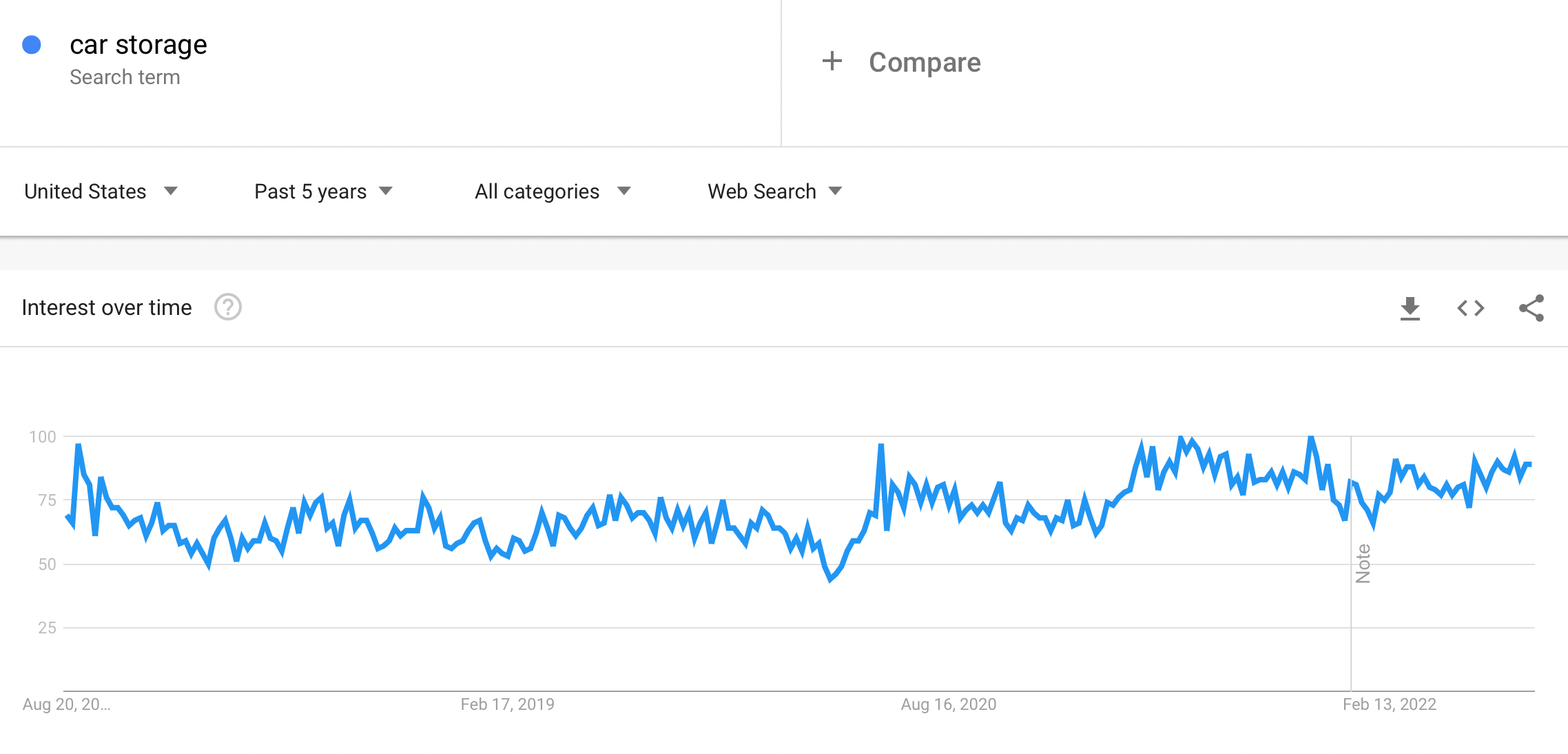Download the interest over time data

[x=1410, y=308]
